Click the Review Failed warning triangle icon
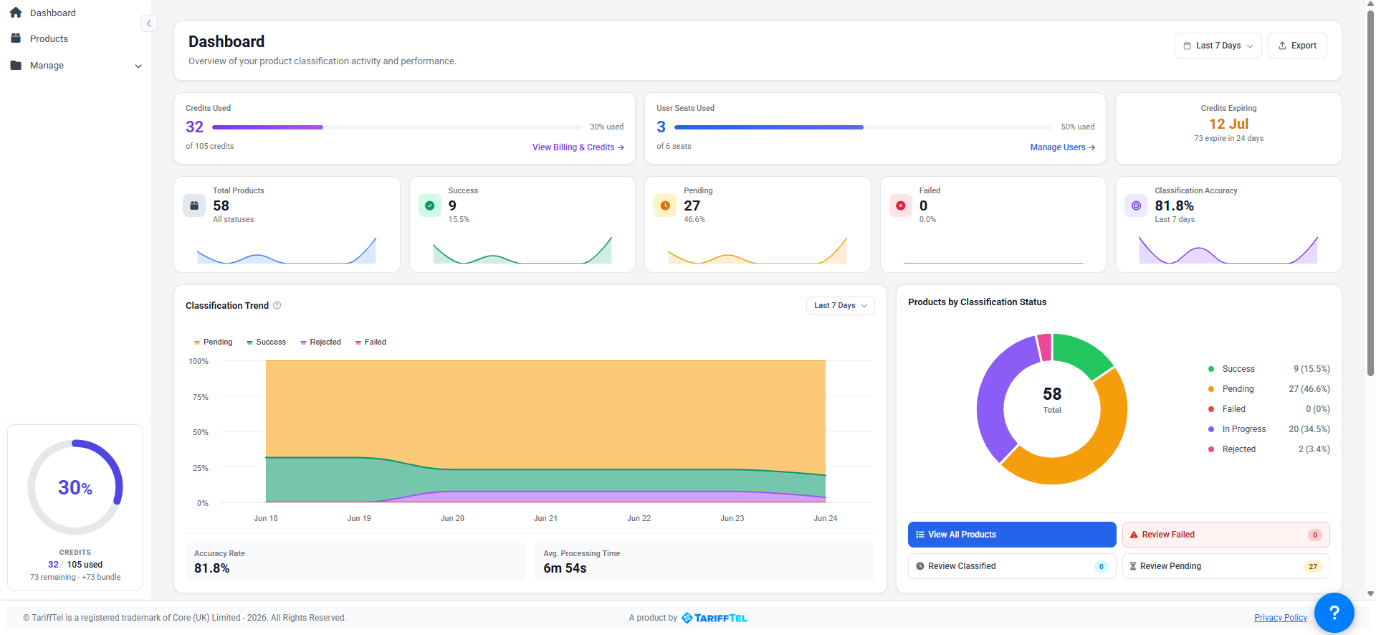1376x635 pixels. click(x=1134, y=534)
